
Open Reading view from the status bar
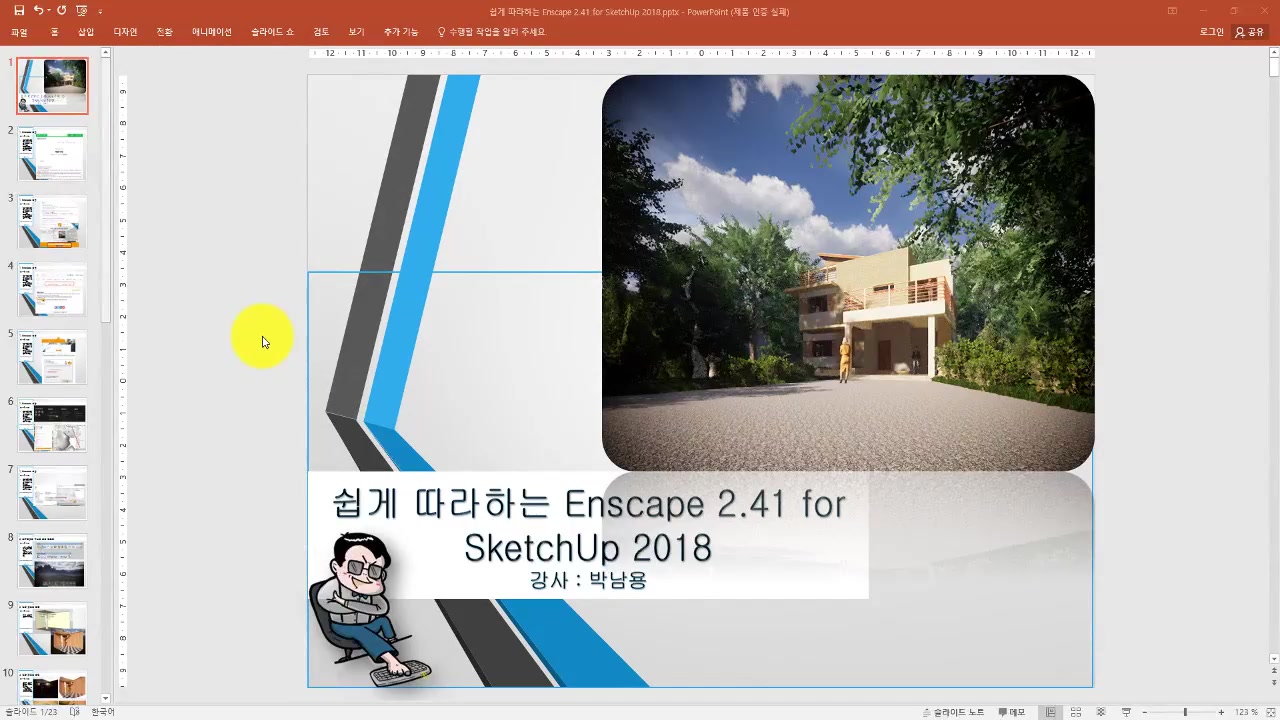pyautogui.click(x=1099, y=710)
